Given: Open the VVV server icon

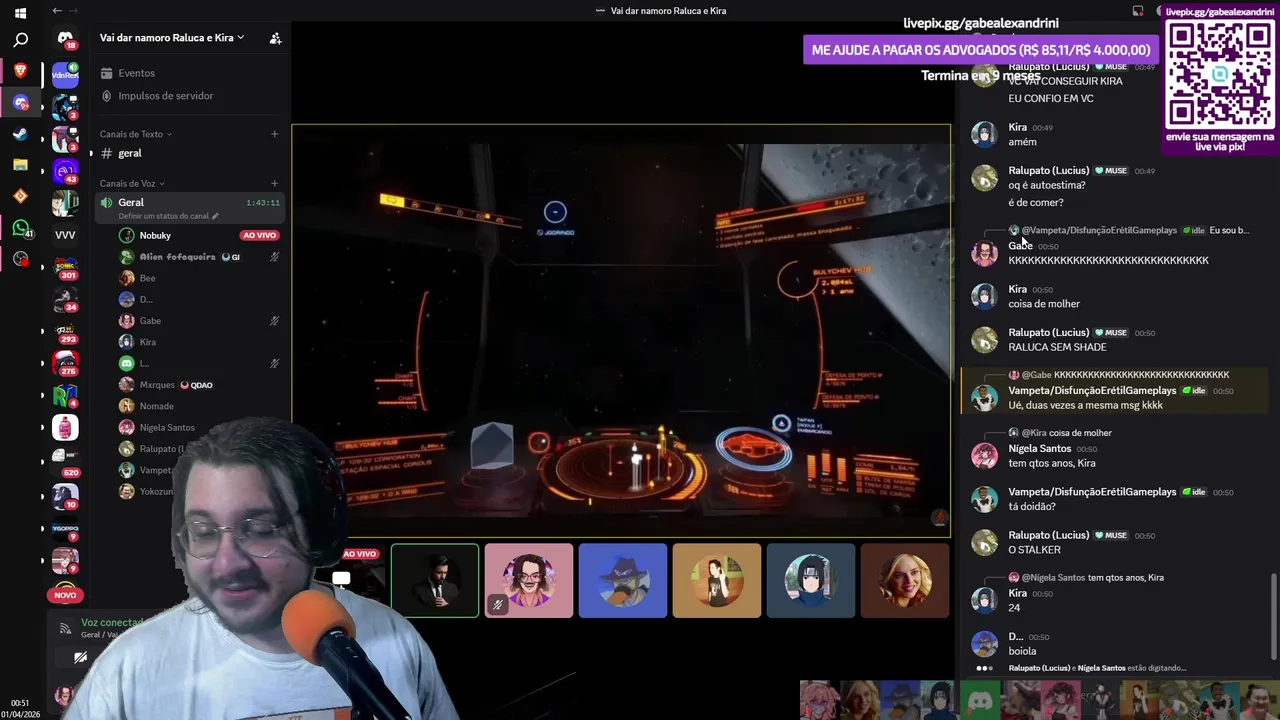Looking at the screenshot, I should [65, 235].
